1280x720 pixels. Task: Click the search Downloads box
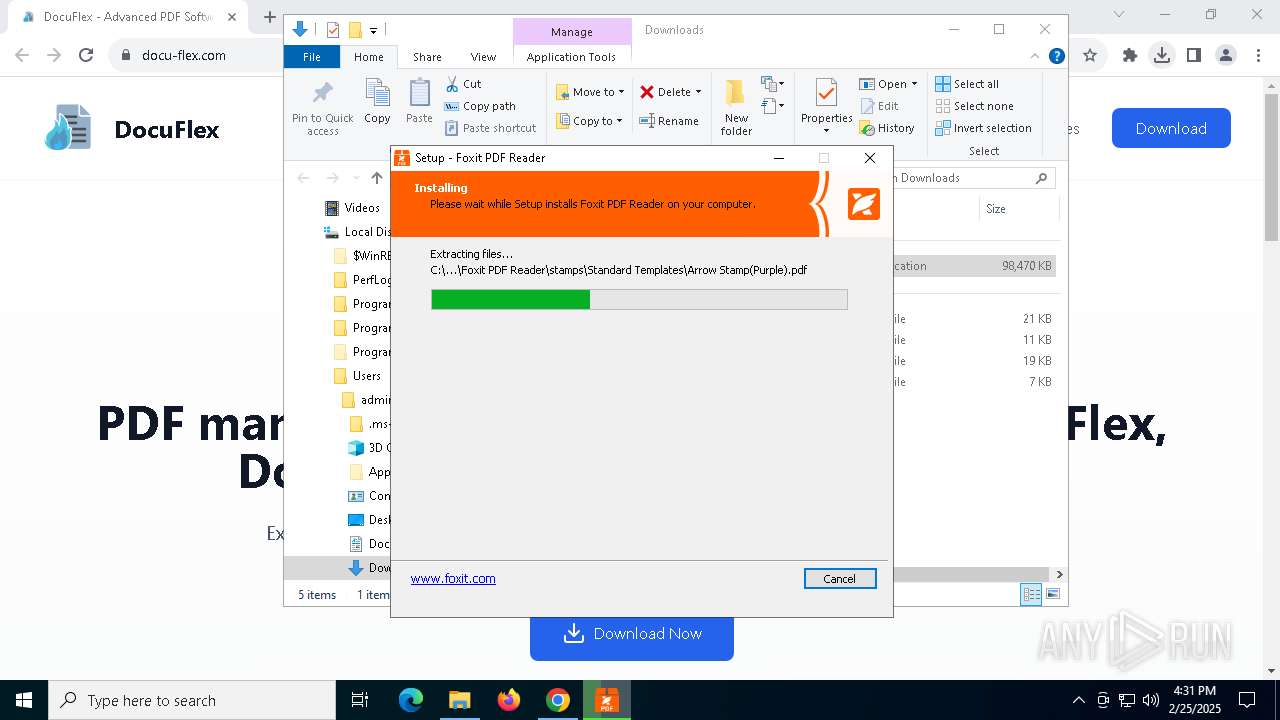[973, 178]
